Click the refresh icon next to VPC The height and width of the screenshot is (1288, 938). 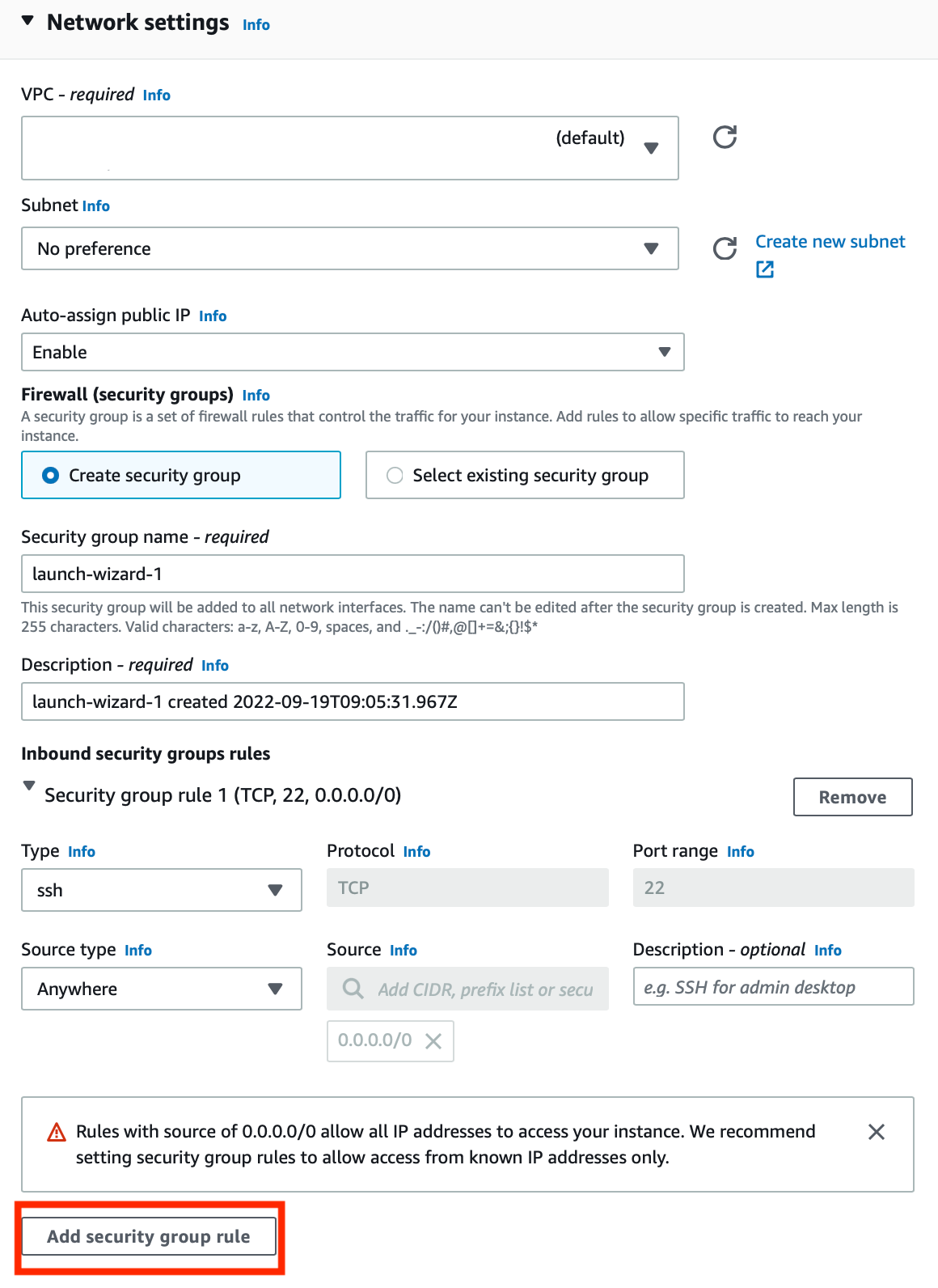coord(725,138)
